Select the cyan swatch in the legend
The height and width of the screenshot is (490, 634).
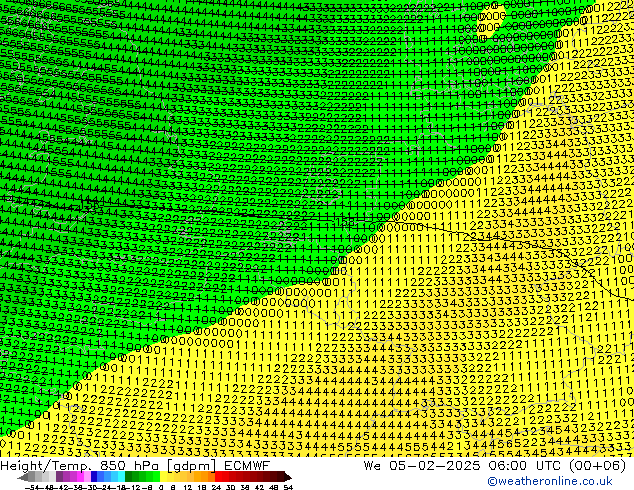tap(121, 477)
